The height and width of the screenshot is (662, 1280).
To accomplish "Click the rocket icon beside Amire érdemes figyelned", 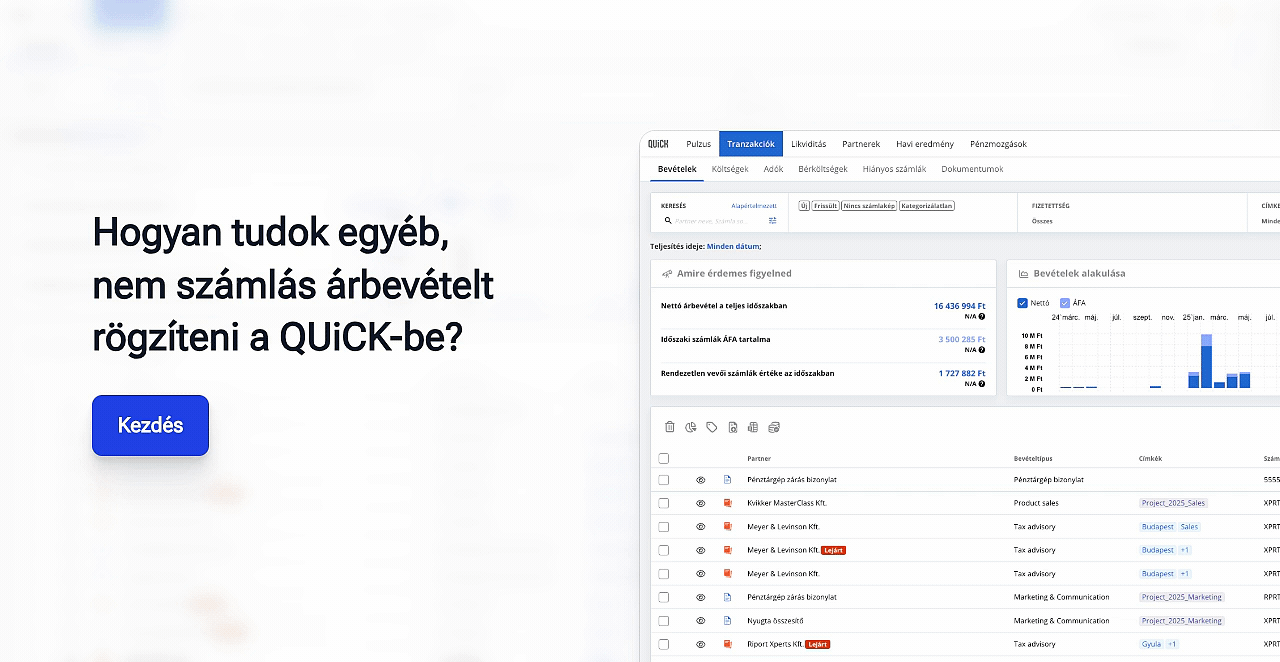I will point(667,273).
